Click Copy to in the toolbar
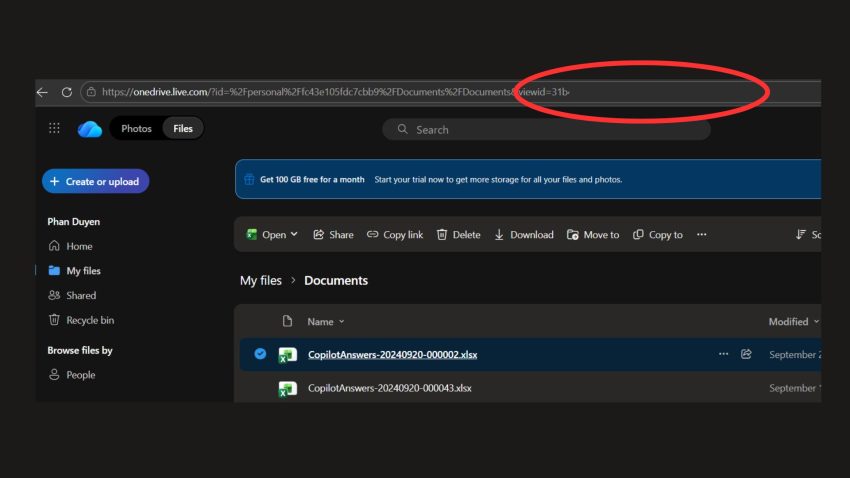Viewport: 850px width, 478px height. pyautogui.click(x=658, y=235)
